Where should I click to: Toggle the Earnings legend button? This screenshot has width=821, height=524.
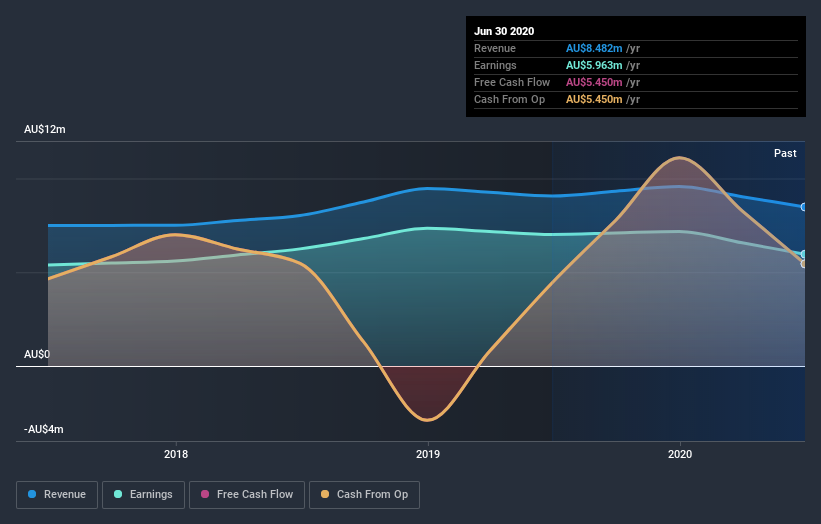click(143, 495)
